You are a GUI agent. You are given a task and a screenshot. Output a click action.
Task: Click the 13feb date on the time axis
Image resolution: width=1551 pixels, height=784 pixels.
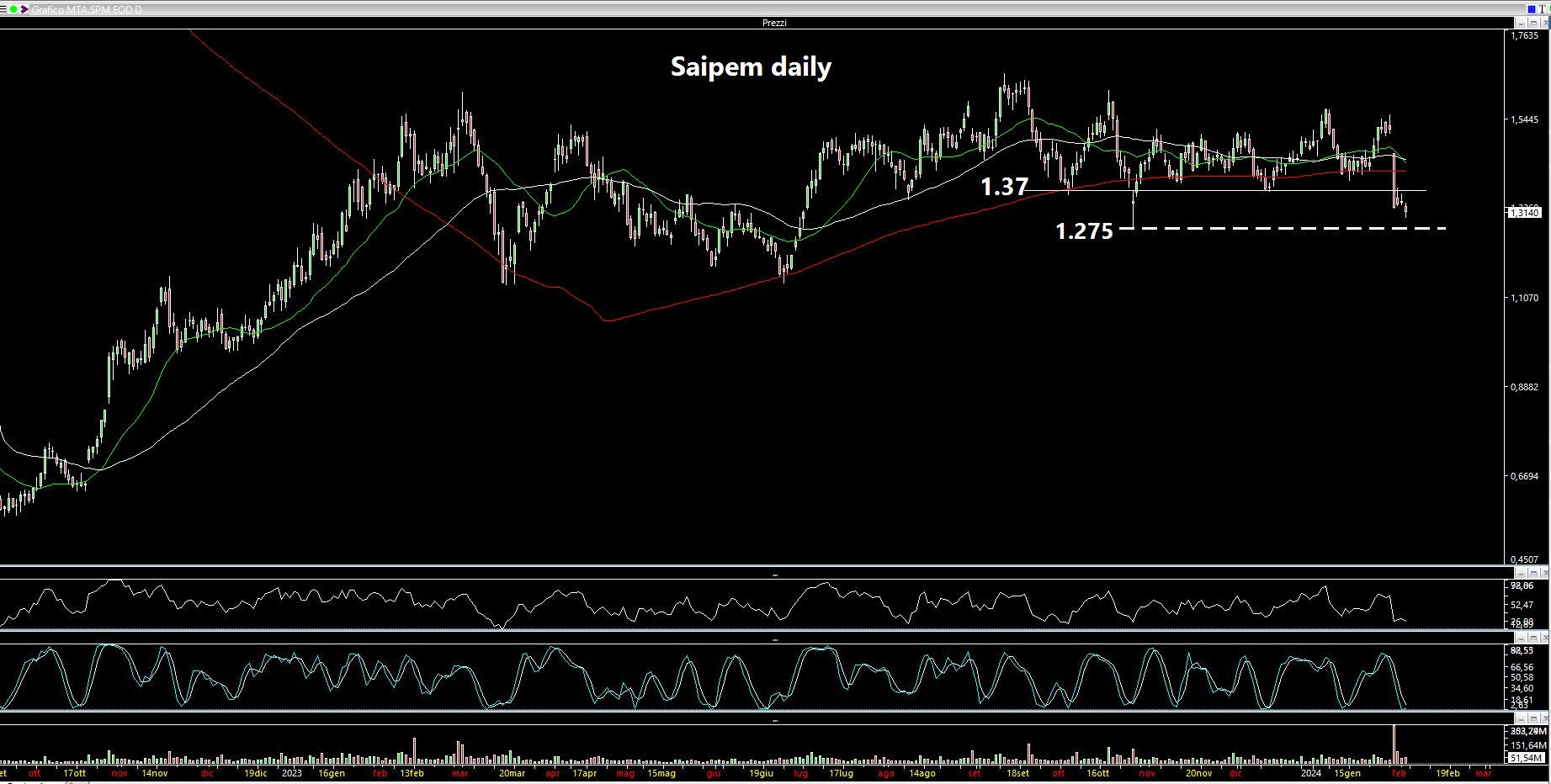[412, 773]
